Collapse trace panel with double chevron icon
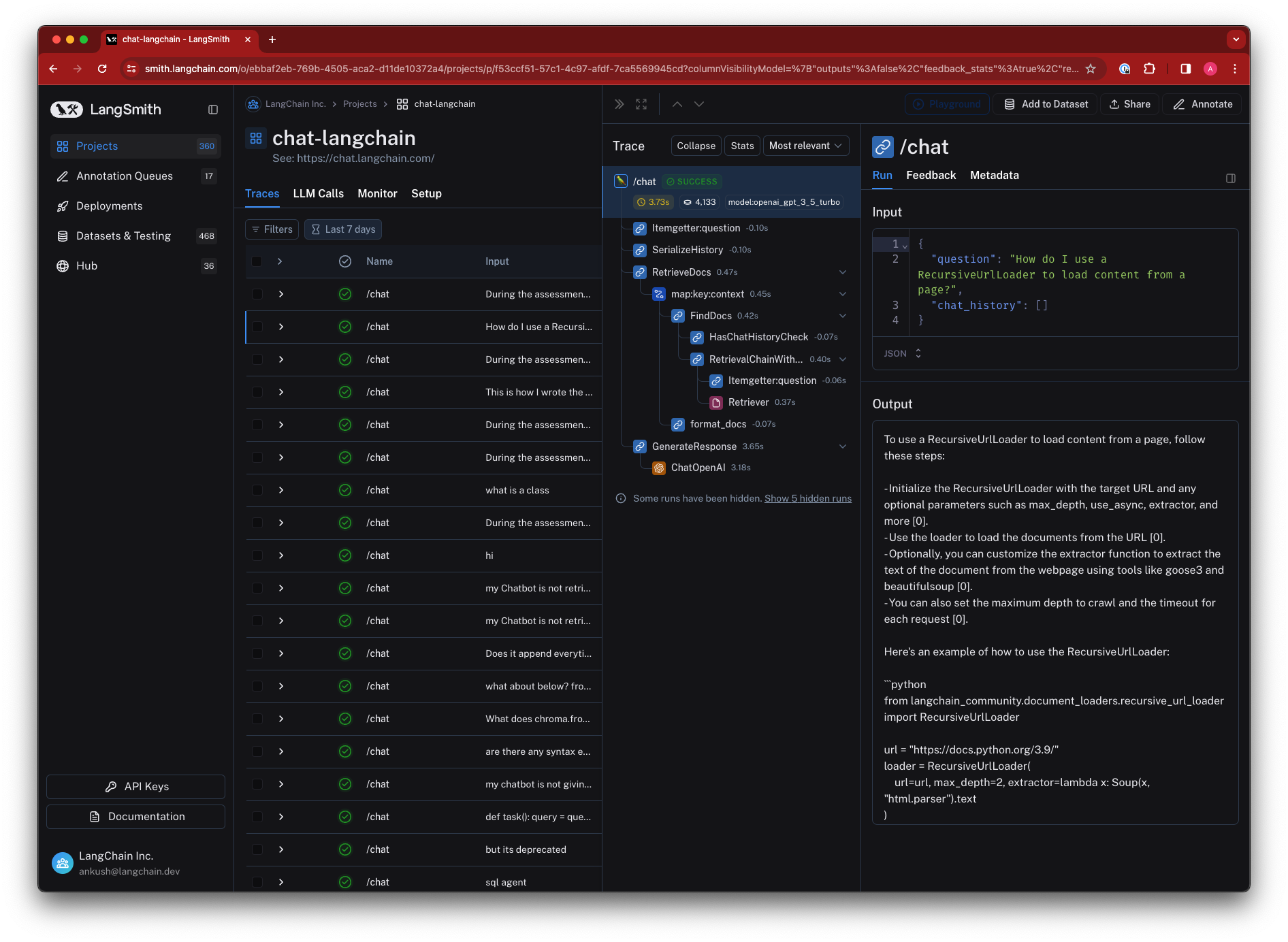Screen dimensions: 1288x942 [619, 104]
